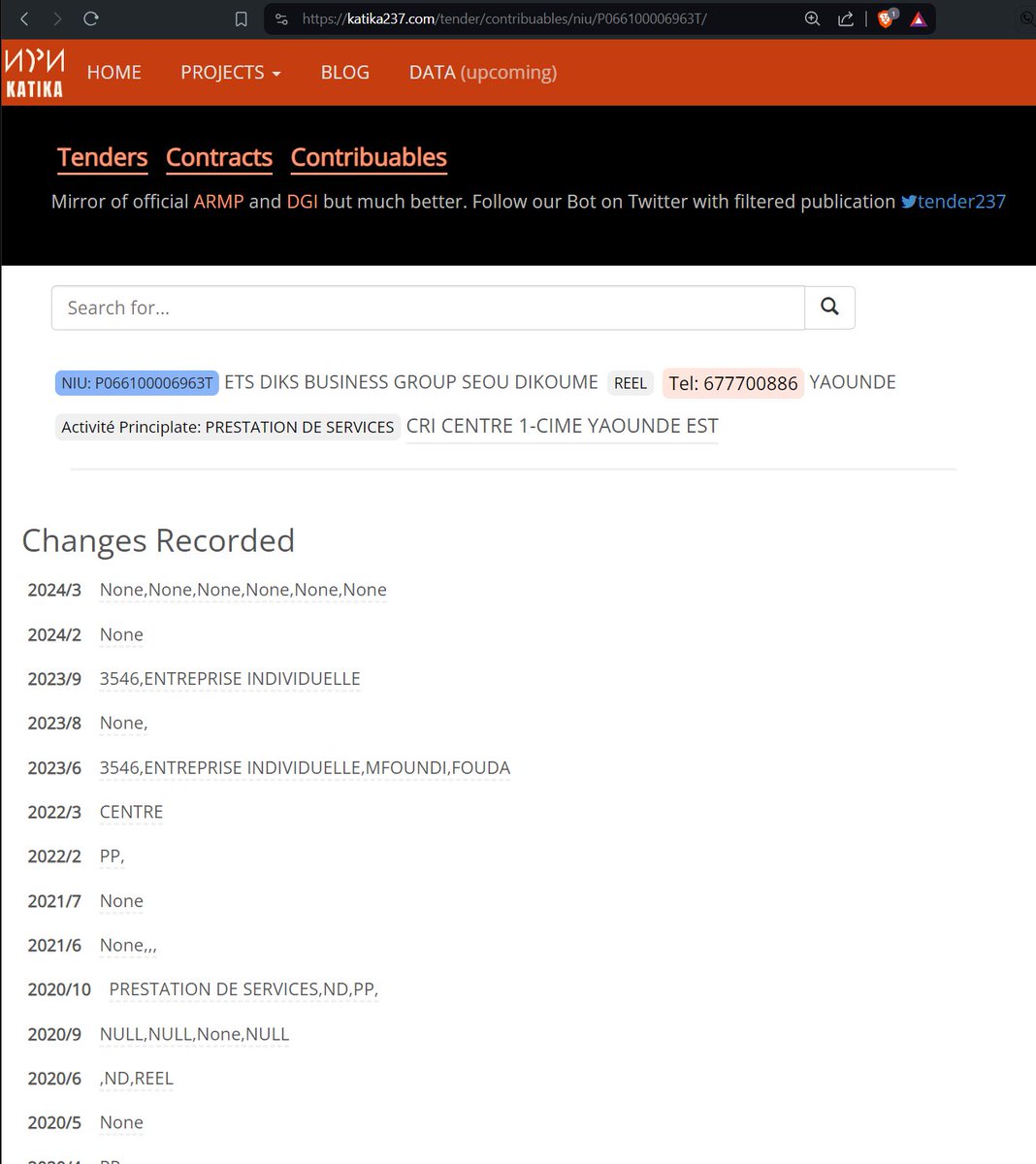This screenshot has height=1164, width=1036.
Task: Share this page icon
Action: 846,19
